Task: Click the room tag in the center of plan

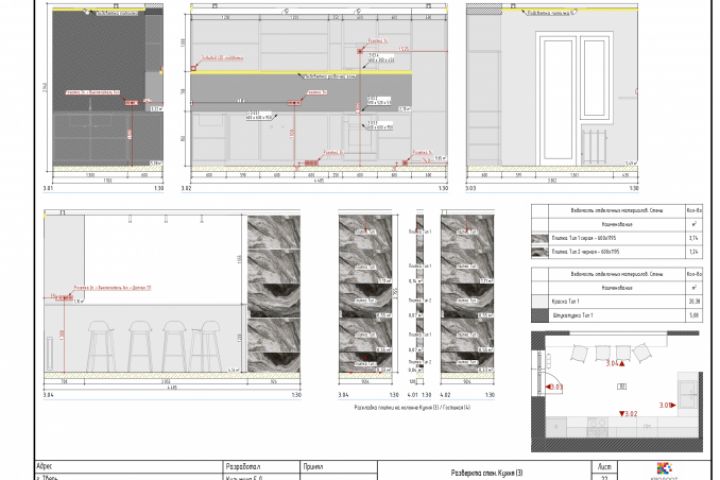Action: pos(621,387)
